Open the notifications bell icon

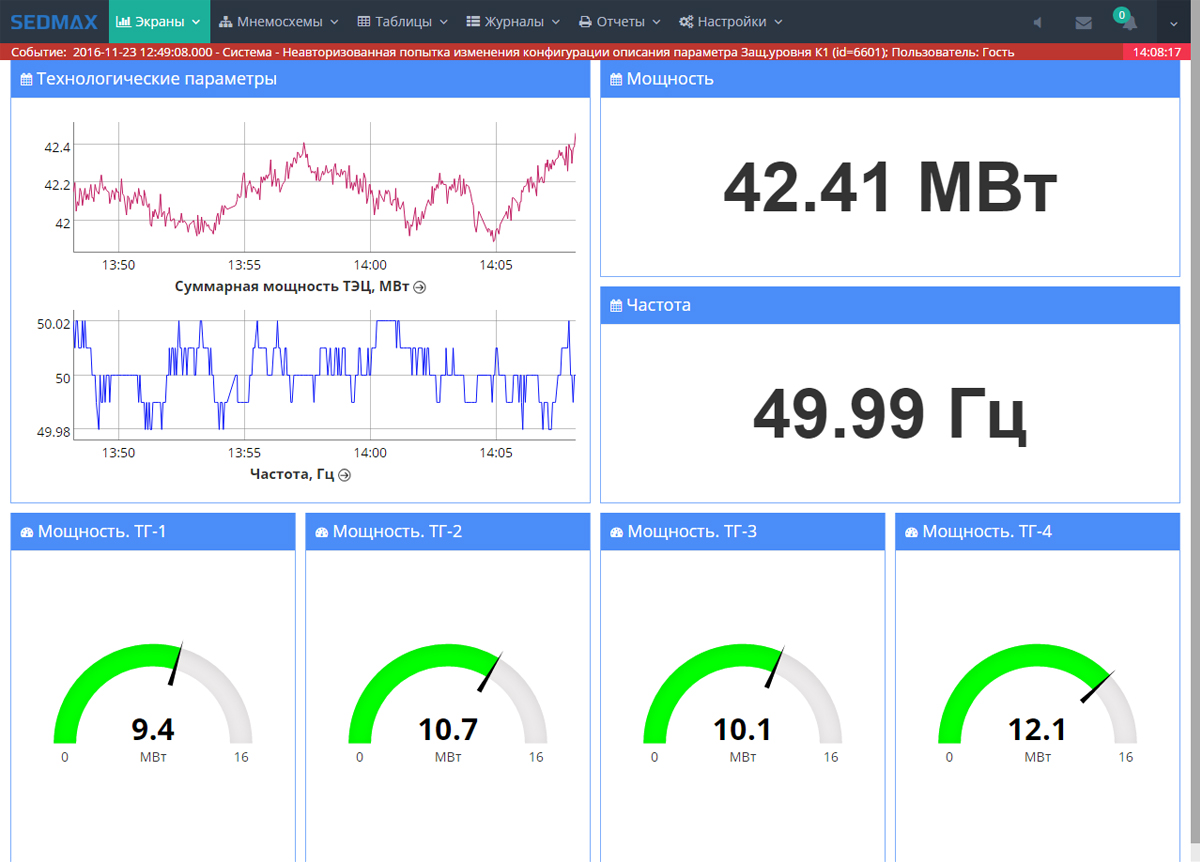[1129, 22]
